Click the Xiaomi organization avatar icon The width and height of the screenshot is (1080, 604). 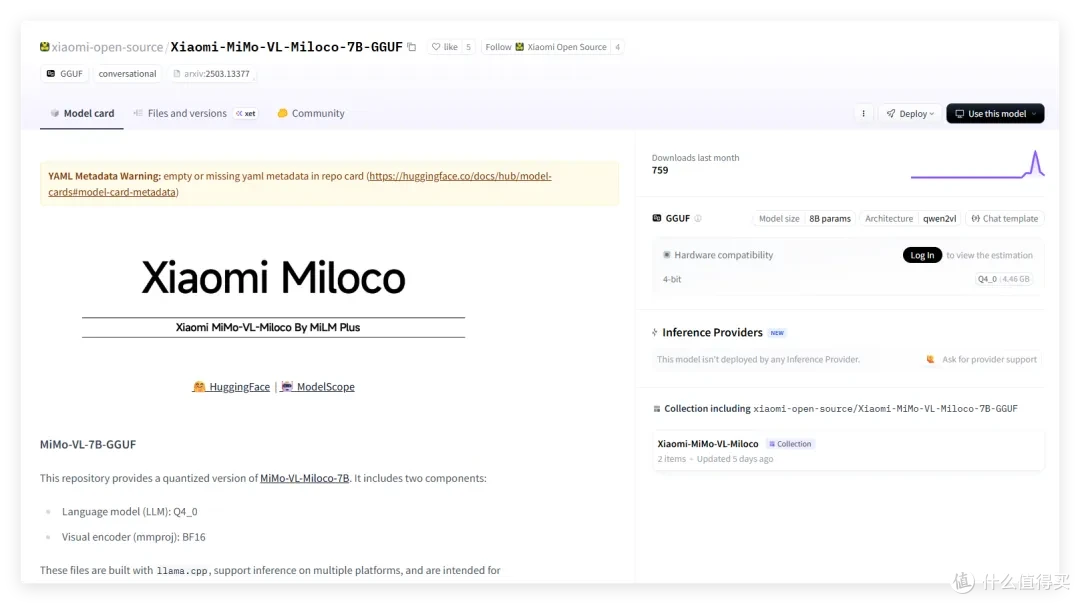(x=45, y=47)
